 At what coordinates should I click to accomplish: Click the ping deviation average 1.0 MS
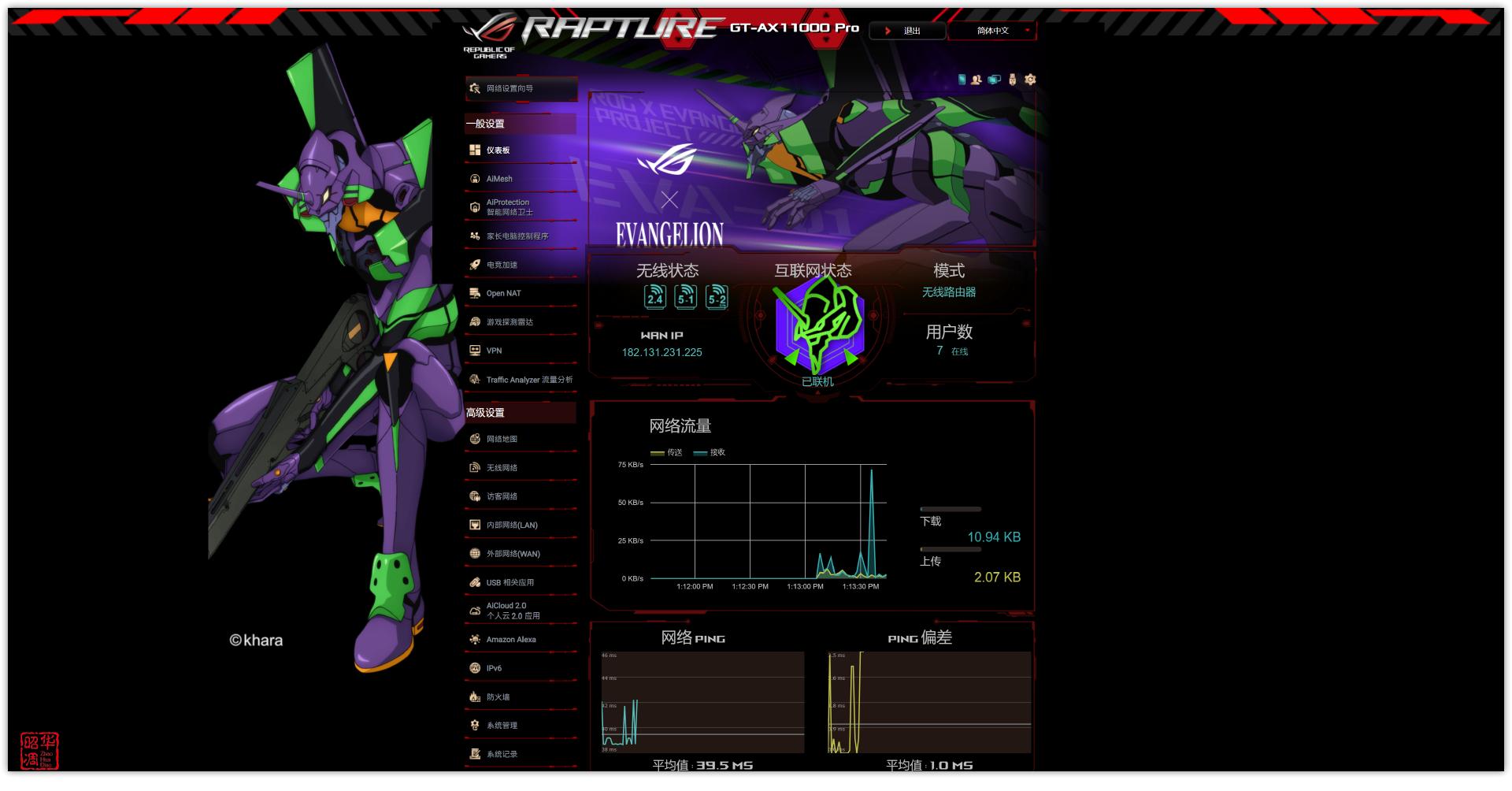(x=951, y=766)
